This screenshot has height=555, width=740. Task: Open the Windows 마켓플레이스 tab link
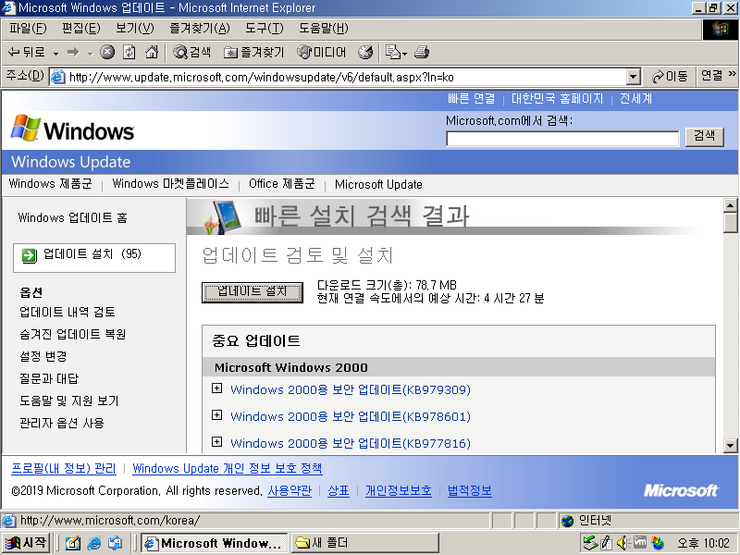coord(170,184)
